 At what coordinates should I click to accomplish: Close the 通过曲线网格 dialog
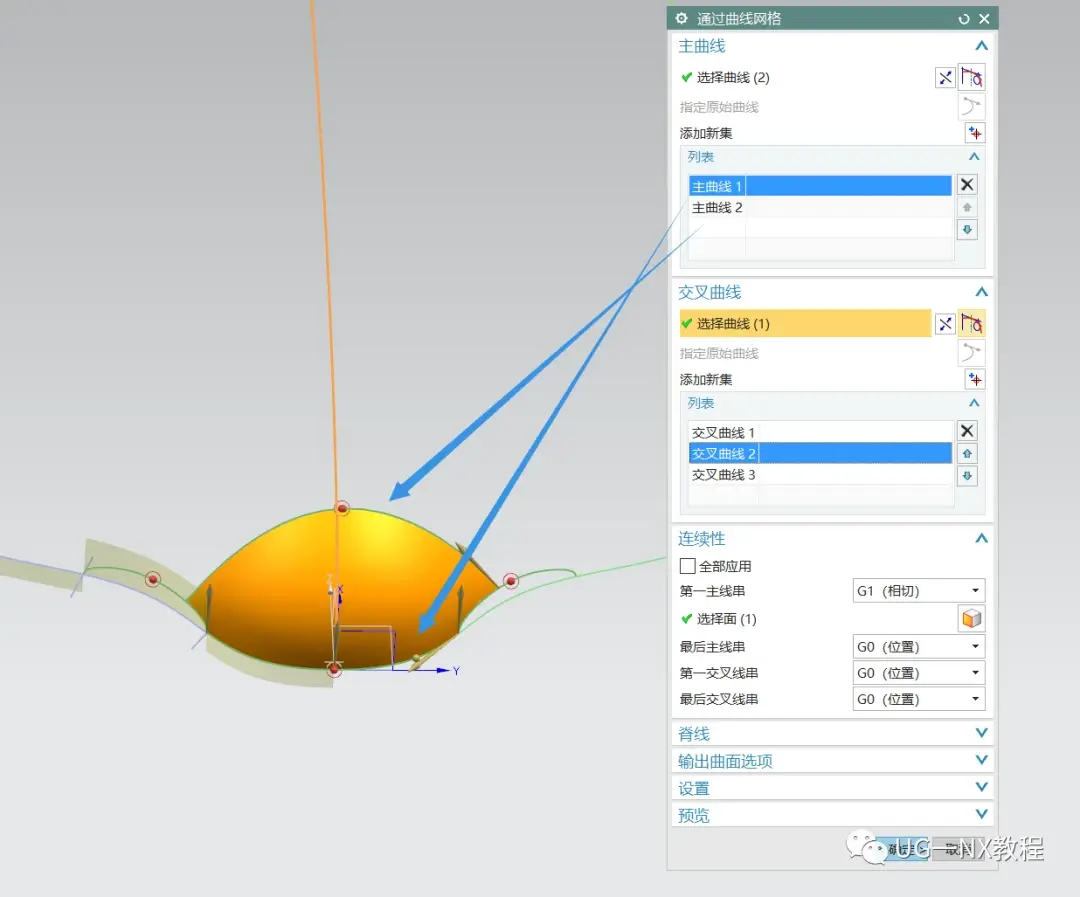pos(984,19)
